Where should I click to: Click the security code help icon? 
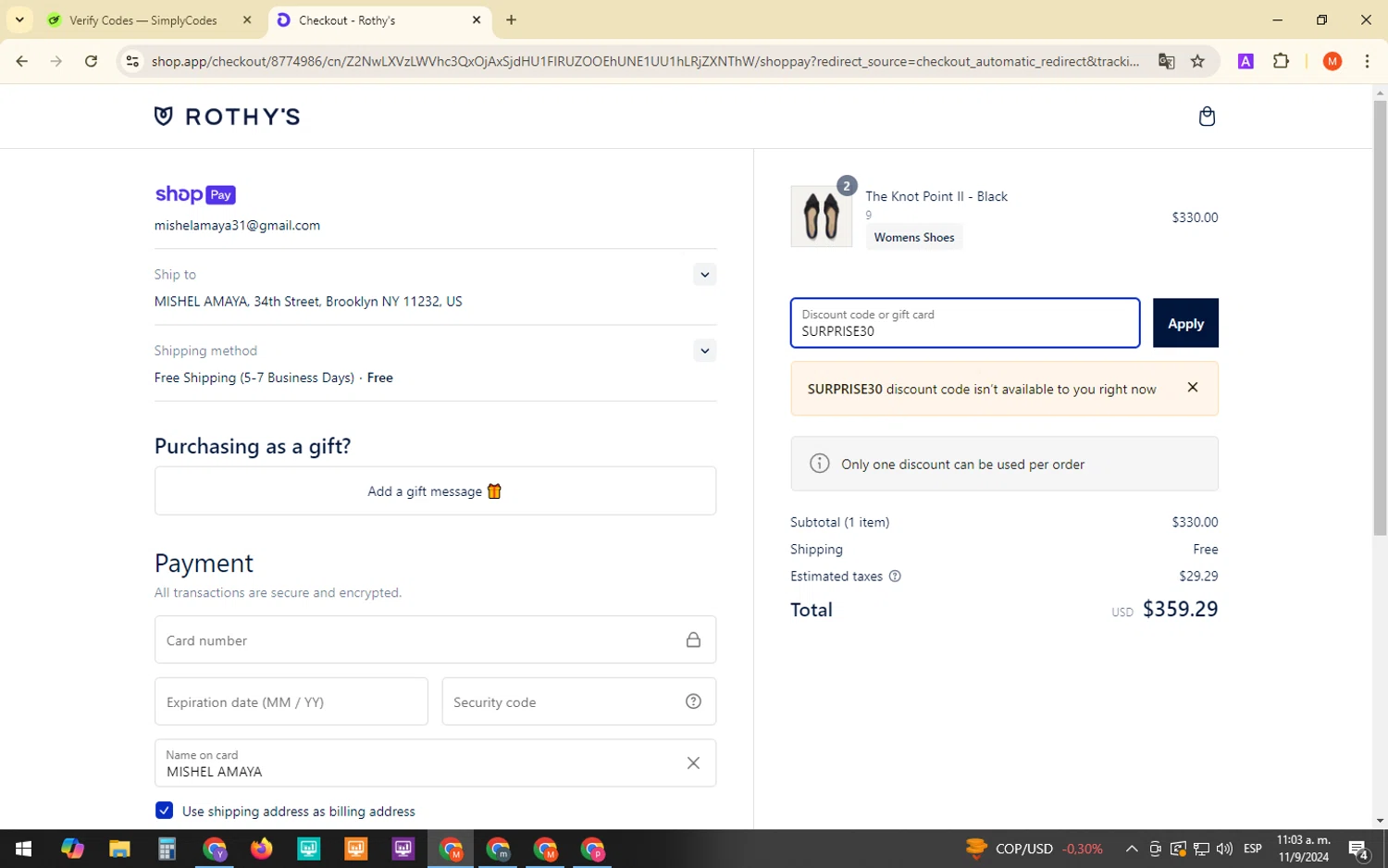[x=693, y=701]
